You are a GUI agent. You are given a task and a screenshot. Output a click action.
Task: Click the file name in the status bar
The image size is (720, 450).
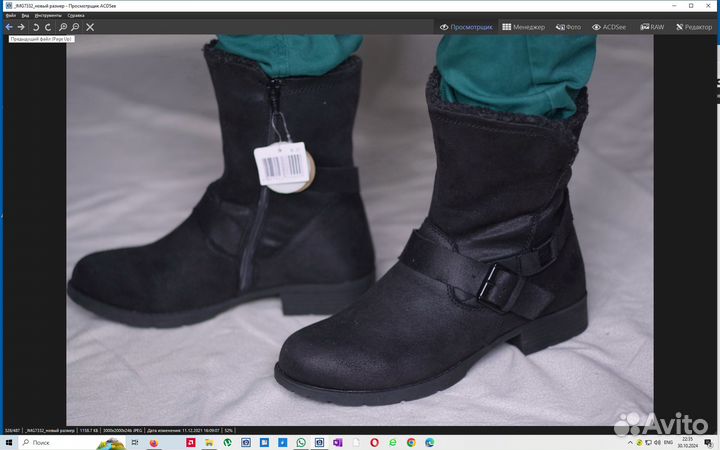[x=50, y=431]
